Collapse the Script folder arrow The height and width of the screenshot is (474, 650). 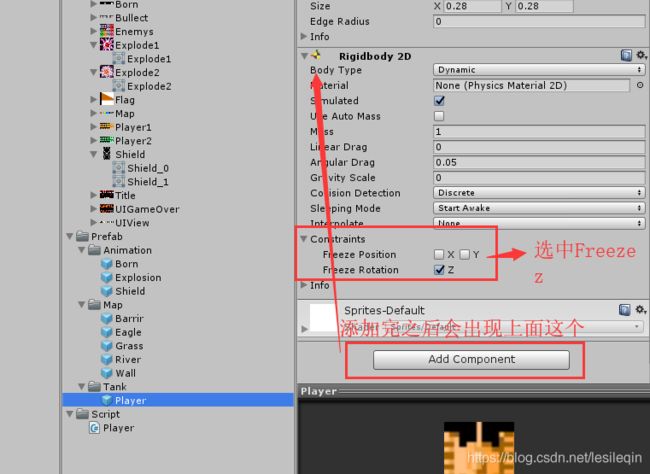(x=70, y=414)
